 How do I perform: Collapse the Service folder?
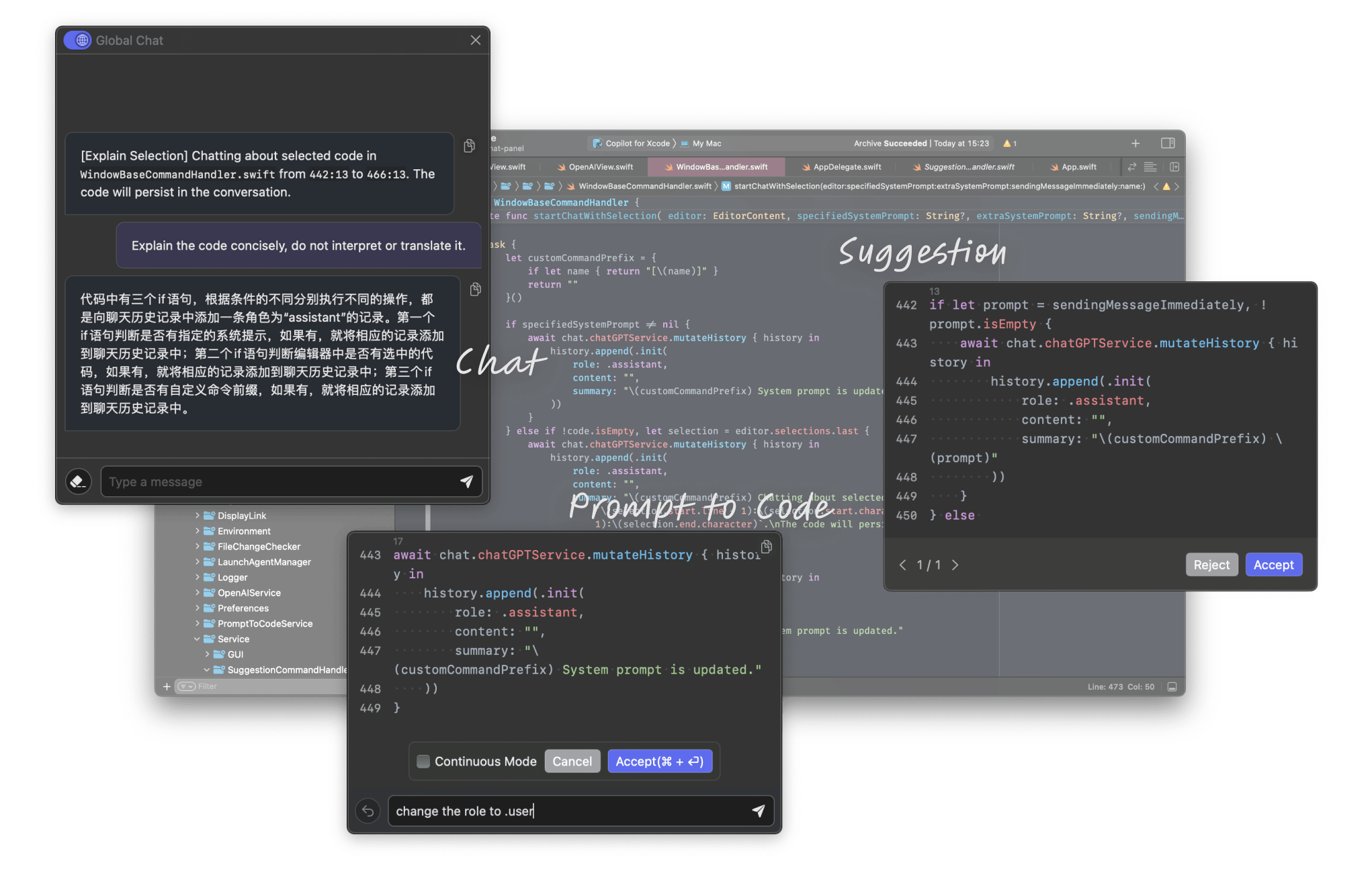coord(196,639)
